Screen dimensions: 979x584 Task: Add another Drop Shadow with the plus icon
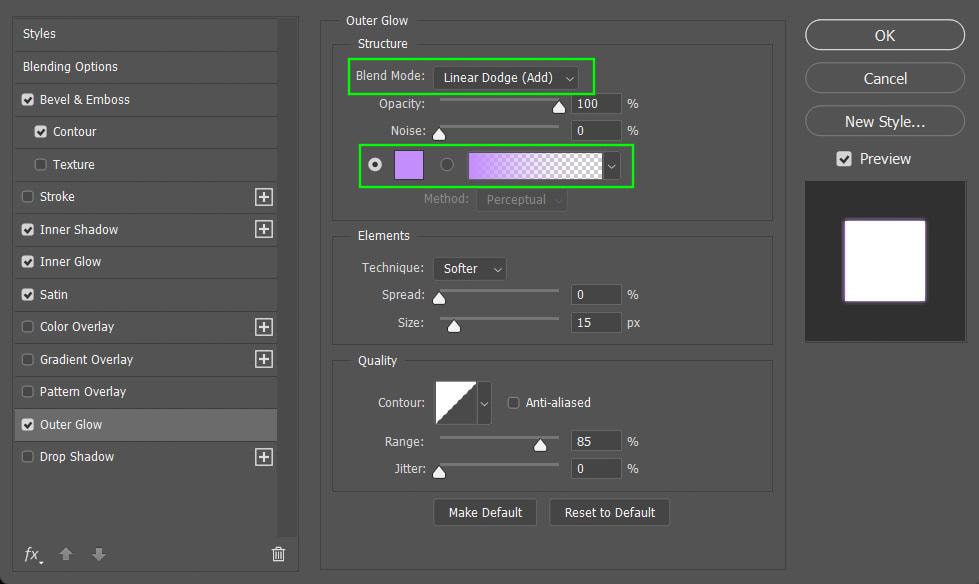263,457
